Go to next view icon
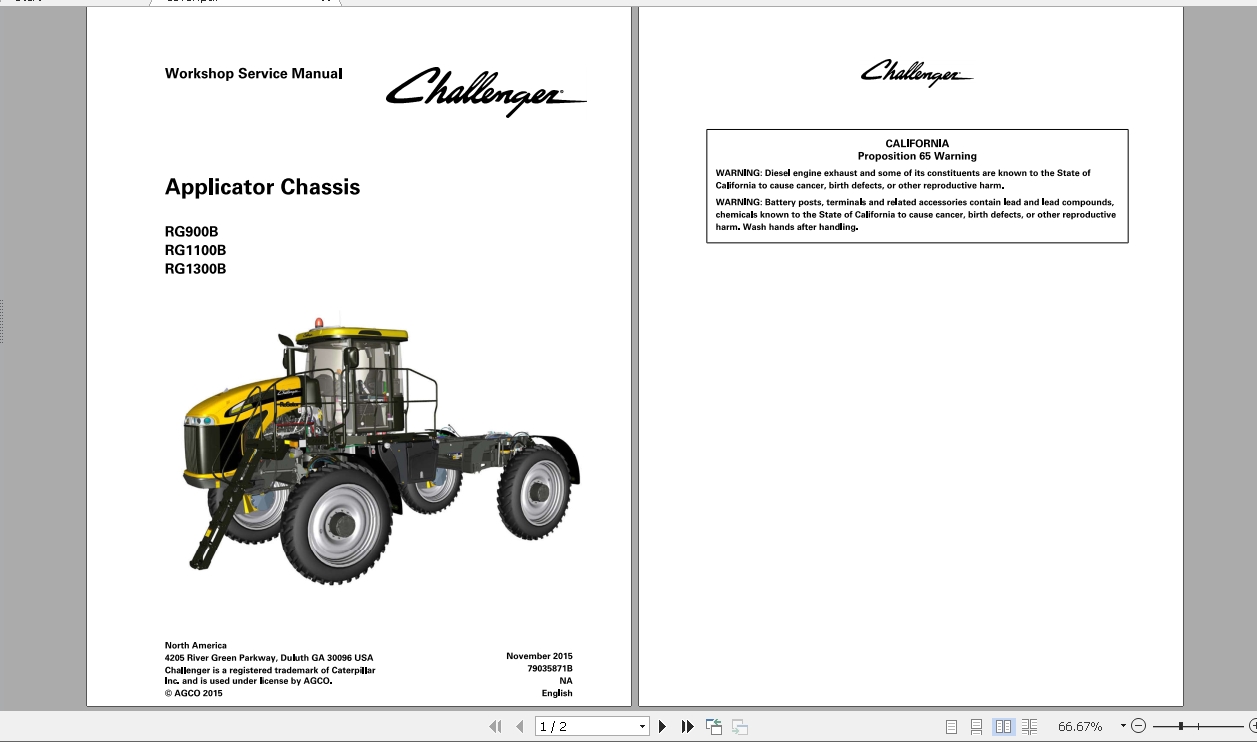The width and height of the screenshot is (1257, 742). (x=740, y=727)
